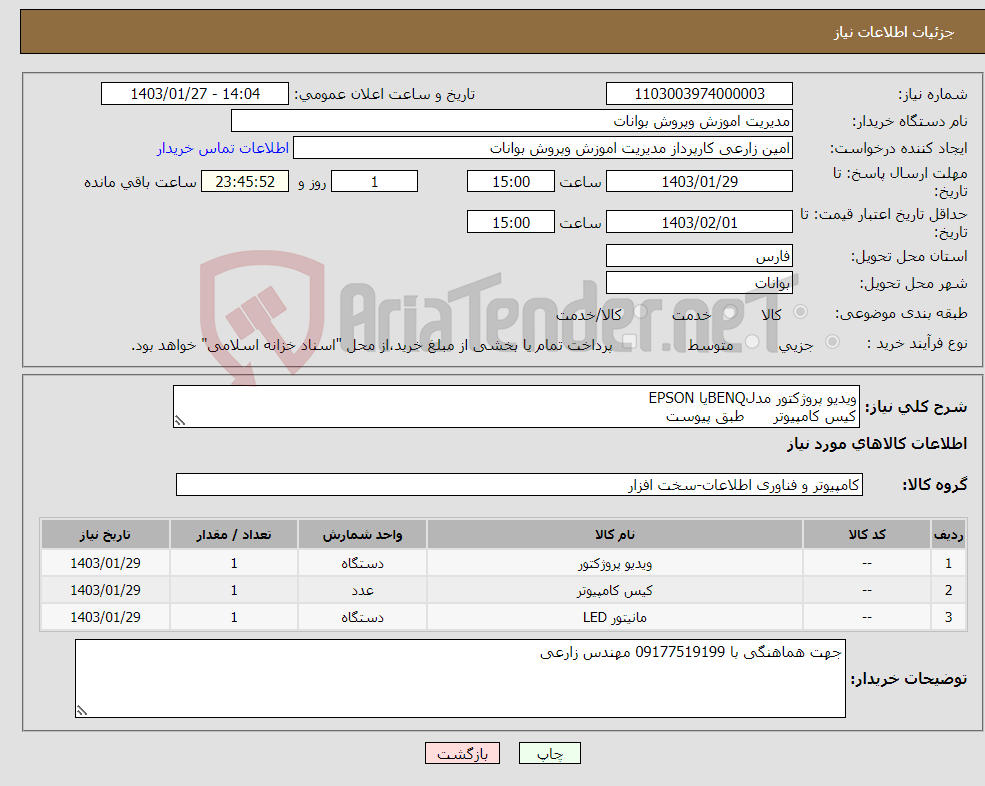
Task: Select the متوسط purchase type radio
Action: (752, 342)
